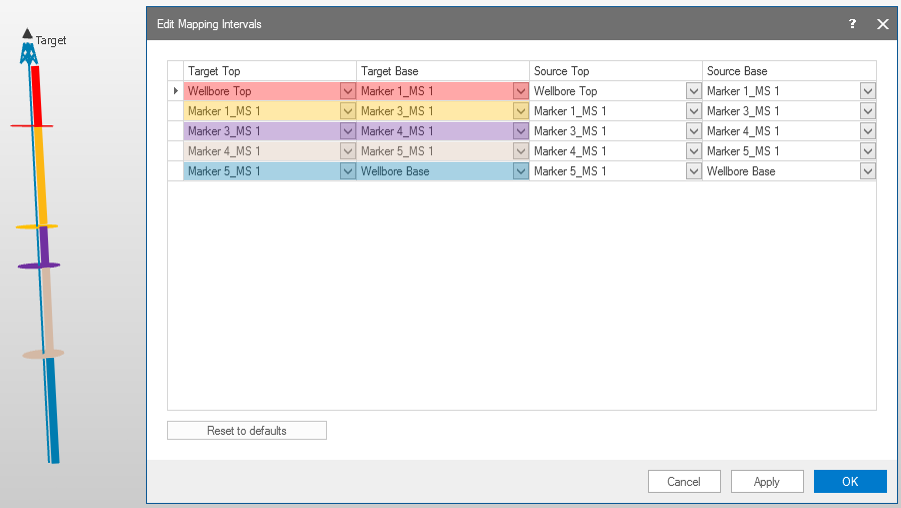This screenshot has height=508, width=901.
Task: Close the Edit Mapping Intervals dialog
Action: [x=882, y=24]
